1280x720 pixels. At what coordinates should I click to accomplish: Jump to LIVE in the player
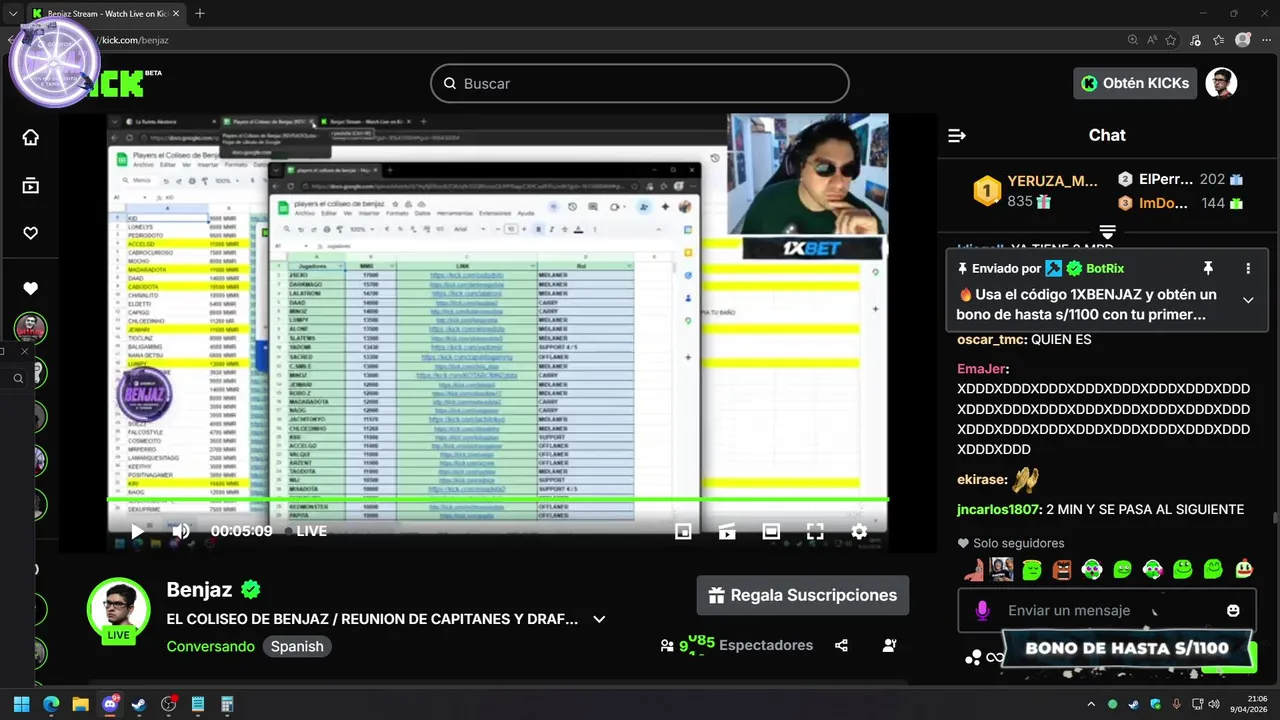pyautogui.click(x=306, y=531)
